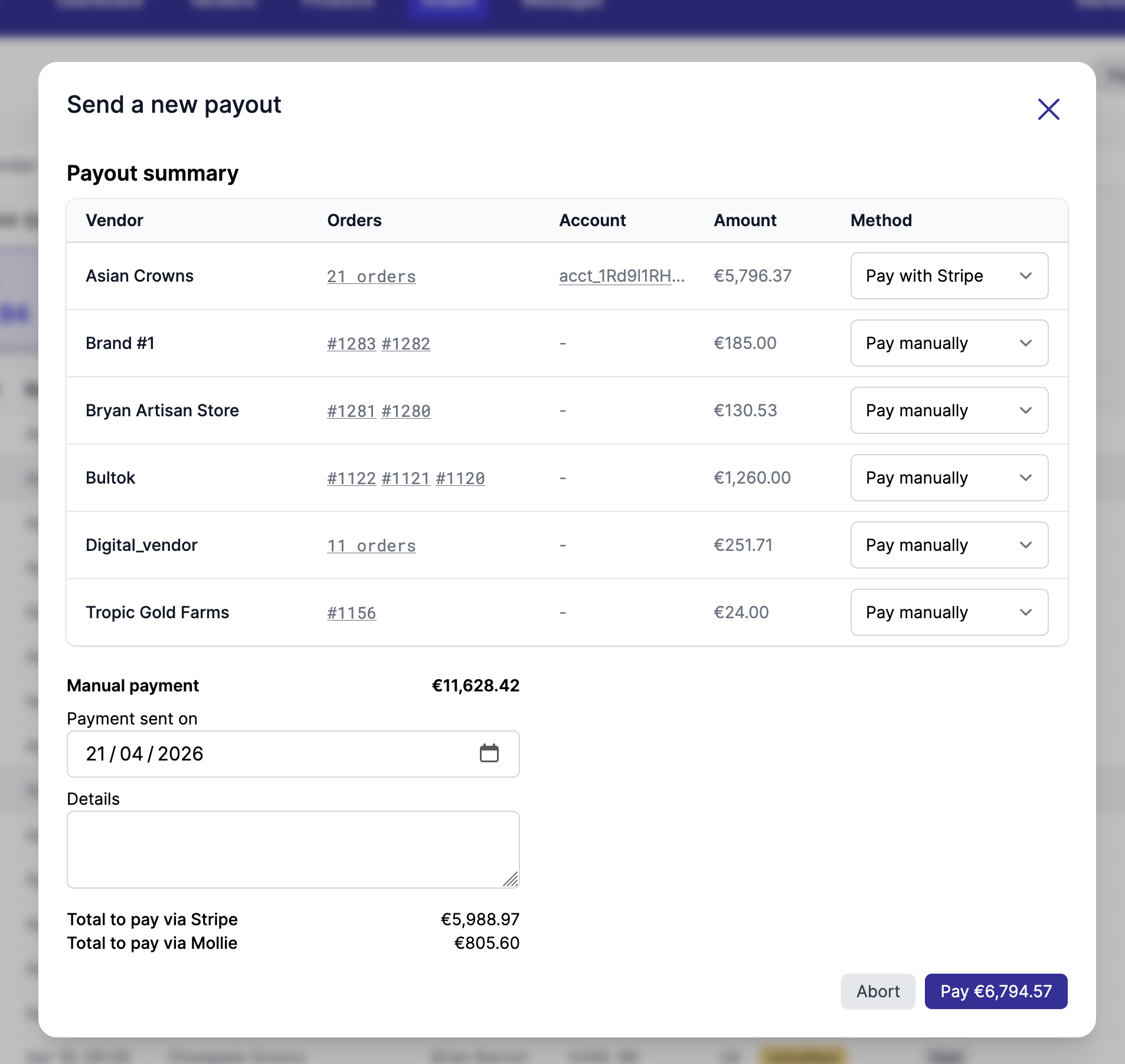Viewport: 1125px width, 1064px height.
Task: Open Digital_vendor's payment method dropdown
Action: pyautogui.click(x=948, y=545)
